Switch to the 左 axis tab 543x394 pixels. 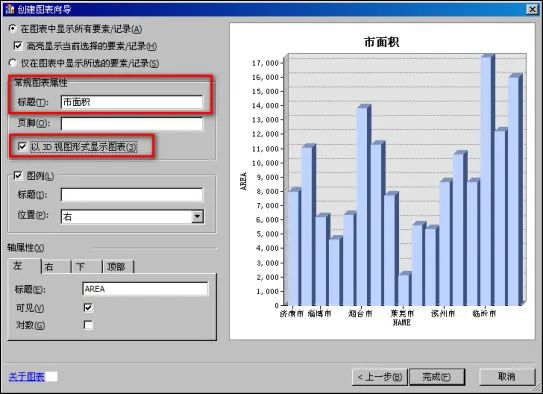click(24, 266)
